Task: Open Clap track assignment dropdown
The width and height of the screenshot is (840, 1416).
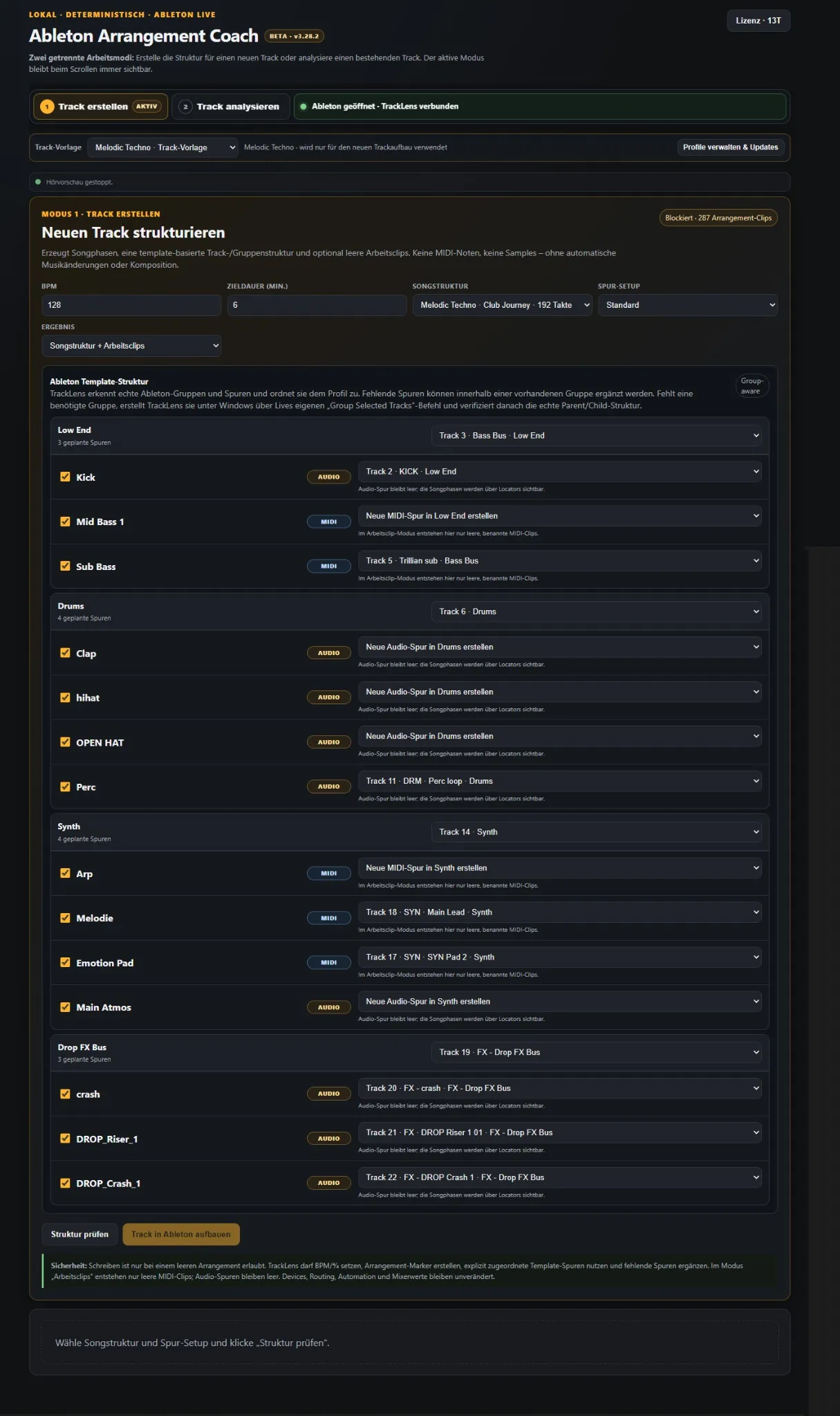Action: pos(560,647)
